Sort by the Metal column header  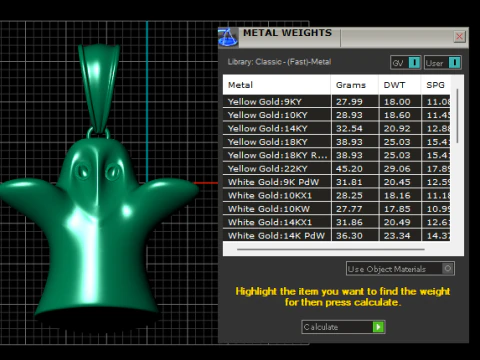(277, 85)
